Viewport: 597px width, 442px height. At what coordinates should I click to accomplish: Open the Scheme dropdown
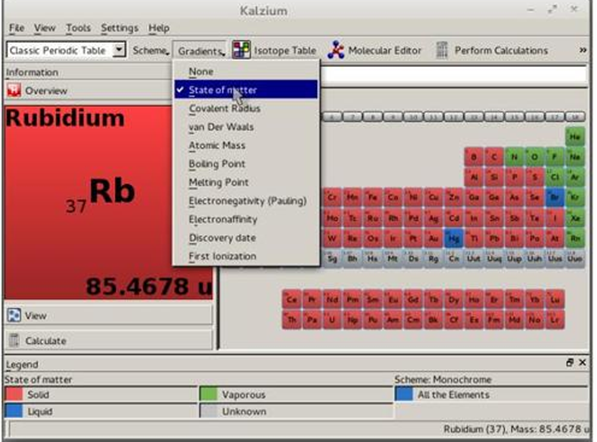coord(150,50)
